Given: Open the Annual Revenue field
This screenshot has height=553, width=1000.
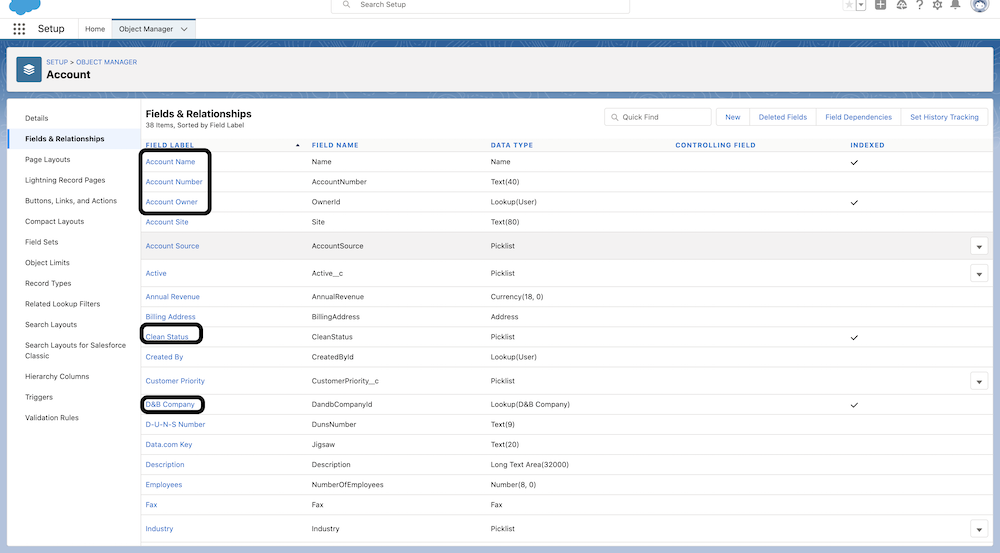Looking at the screenshot, I should point(172,297).
